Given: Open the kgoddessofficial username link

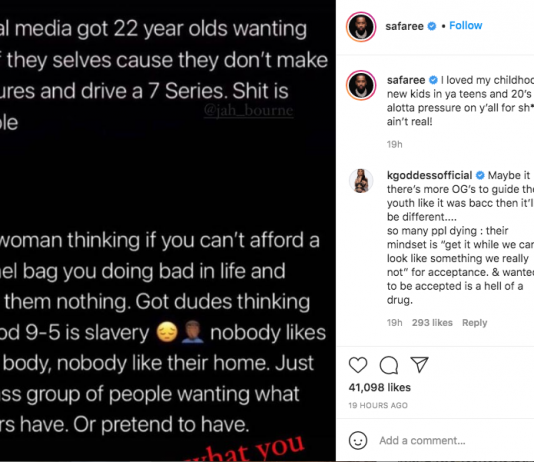Looking at the screenshot, I should pyautogui.click(x=429, y=175).
